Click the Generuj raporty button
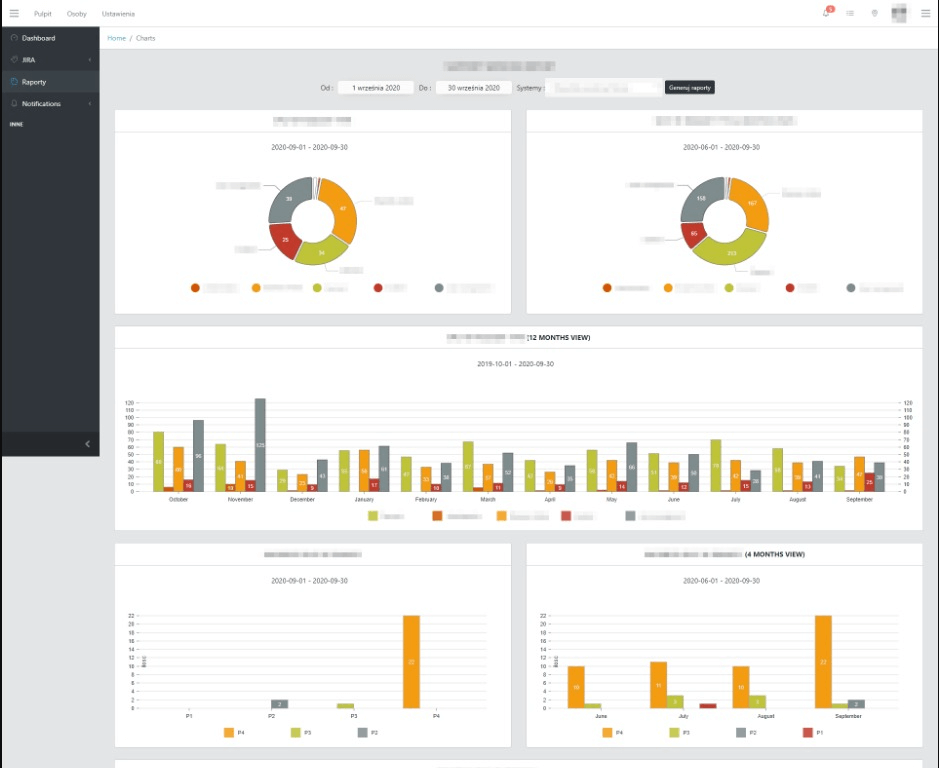 689,87
